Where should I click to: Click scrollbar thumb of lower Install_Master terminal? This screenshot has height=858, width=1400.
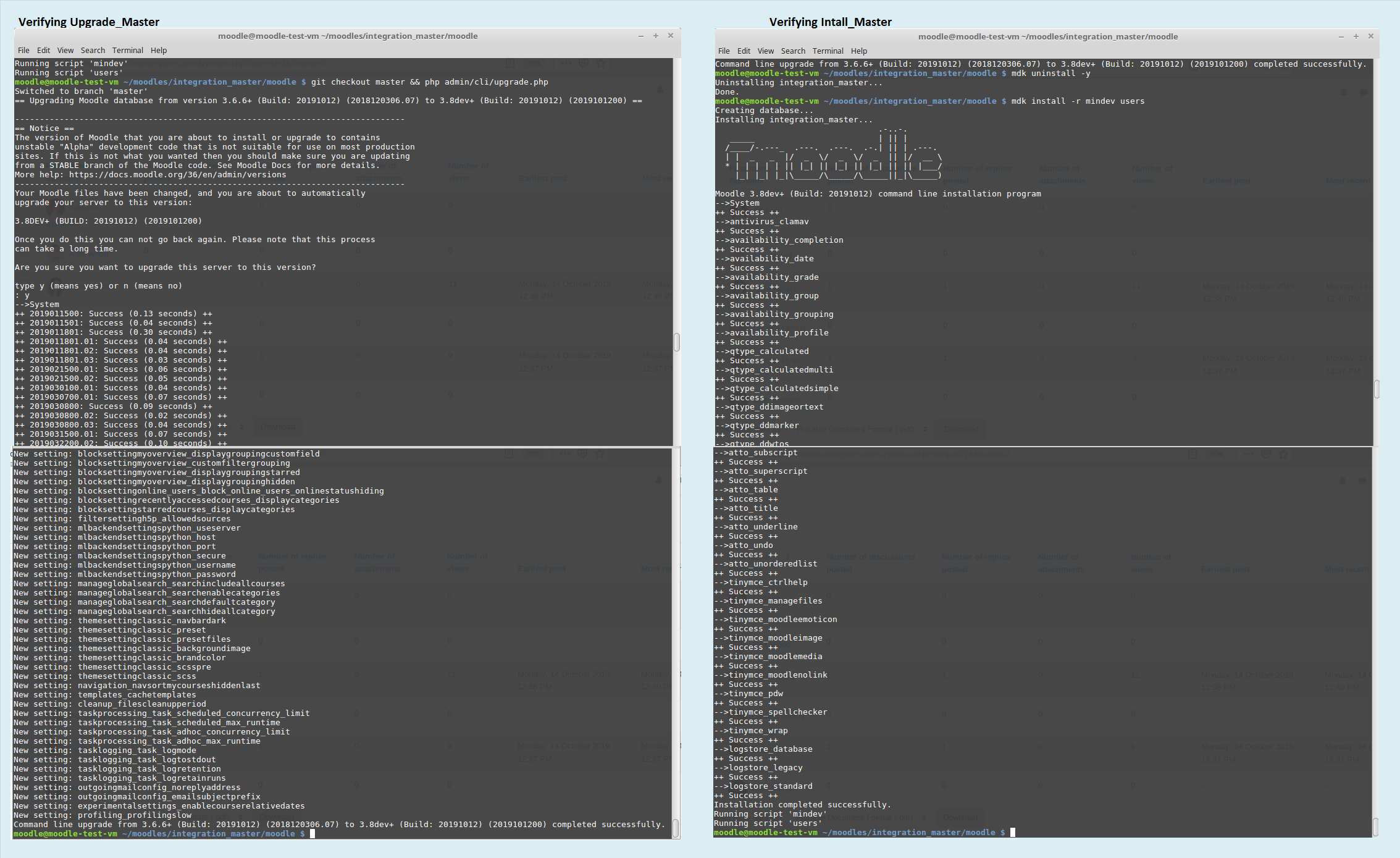click(1376, 826)
